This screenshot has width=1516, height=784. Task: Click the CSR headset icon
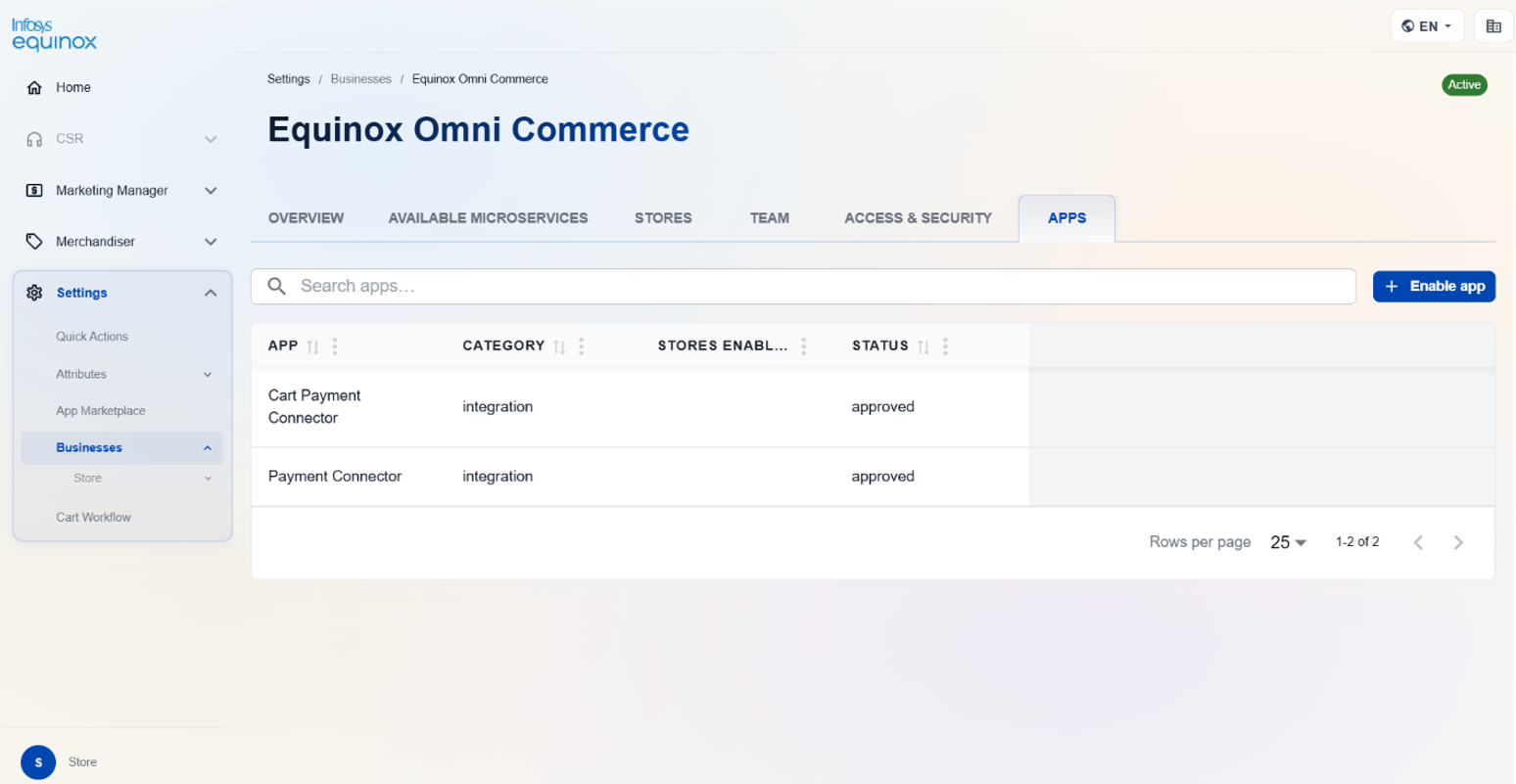point(34,139)
